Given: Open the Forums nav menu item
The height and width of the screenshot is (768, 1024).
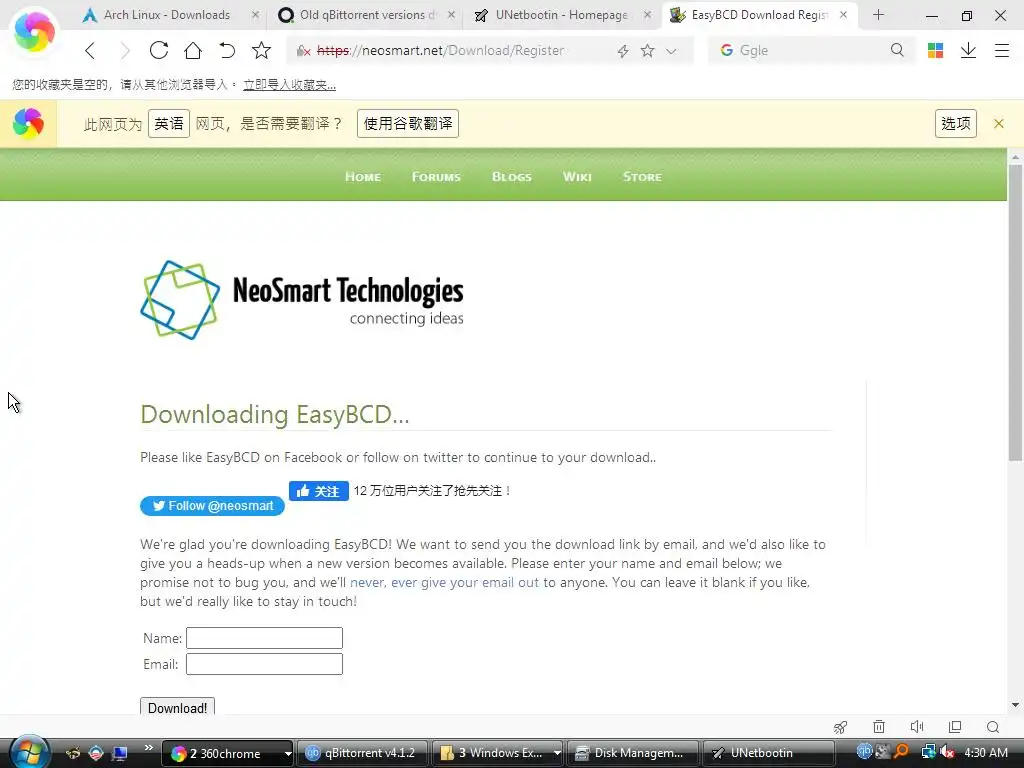Looking at the screenshot, I should [436, 177].
